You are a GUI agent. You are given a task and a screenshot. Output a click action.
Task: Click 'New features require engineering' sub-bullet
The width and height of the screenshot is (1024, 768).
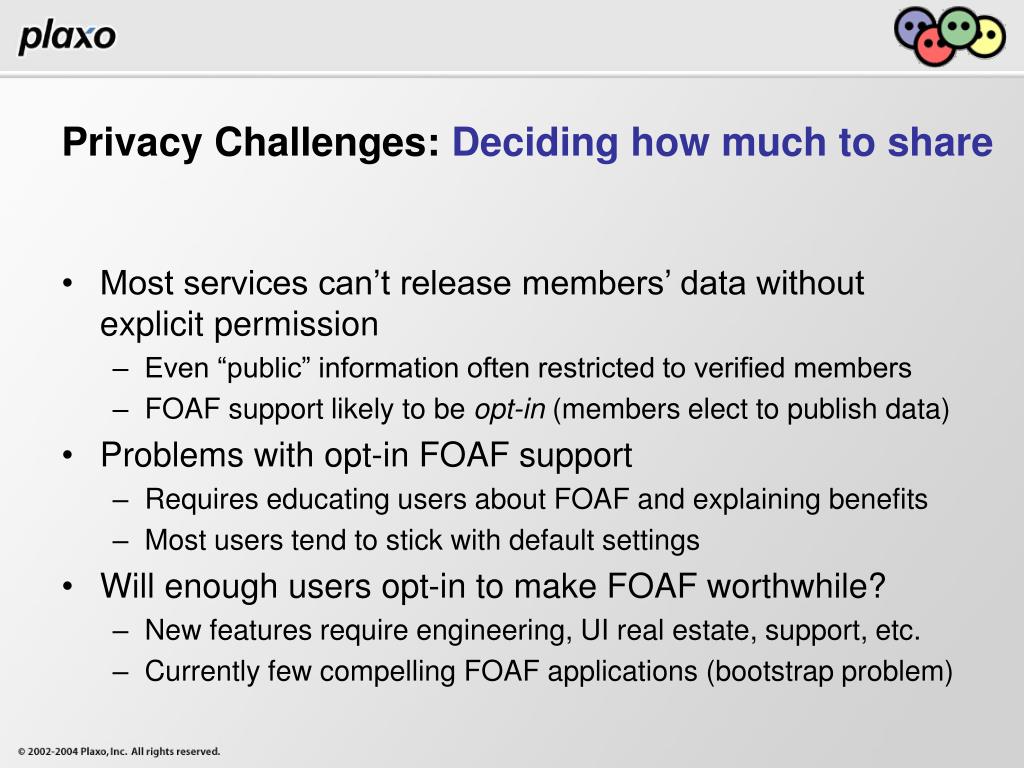pos(532,630)
